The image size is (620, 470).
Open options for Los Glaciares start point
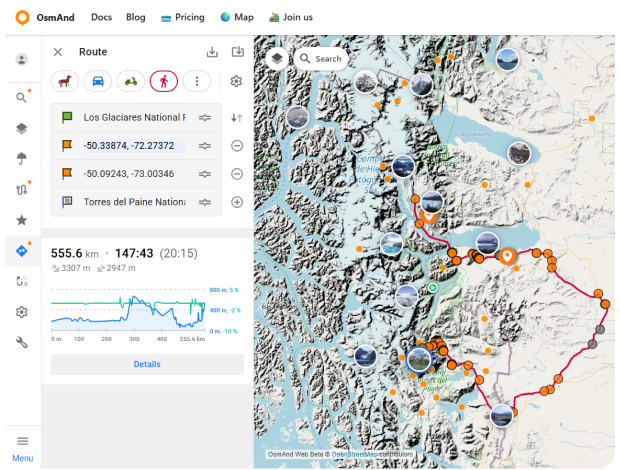tap(205, 118)
